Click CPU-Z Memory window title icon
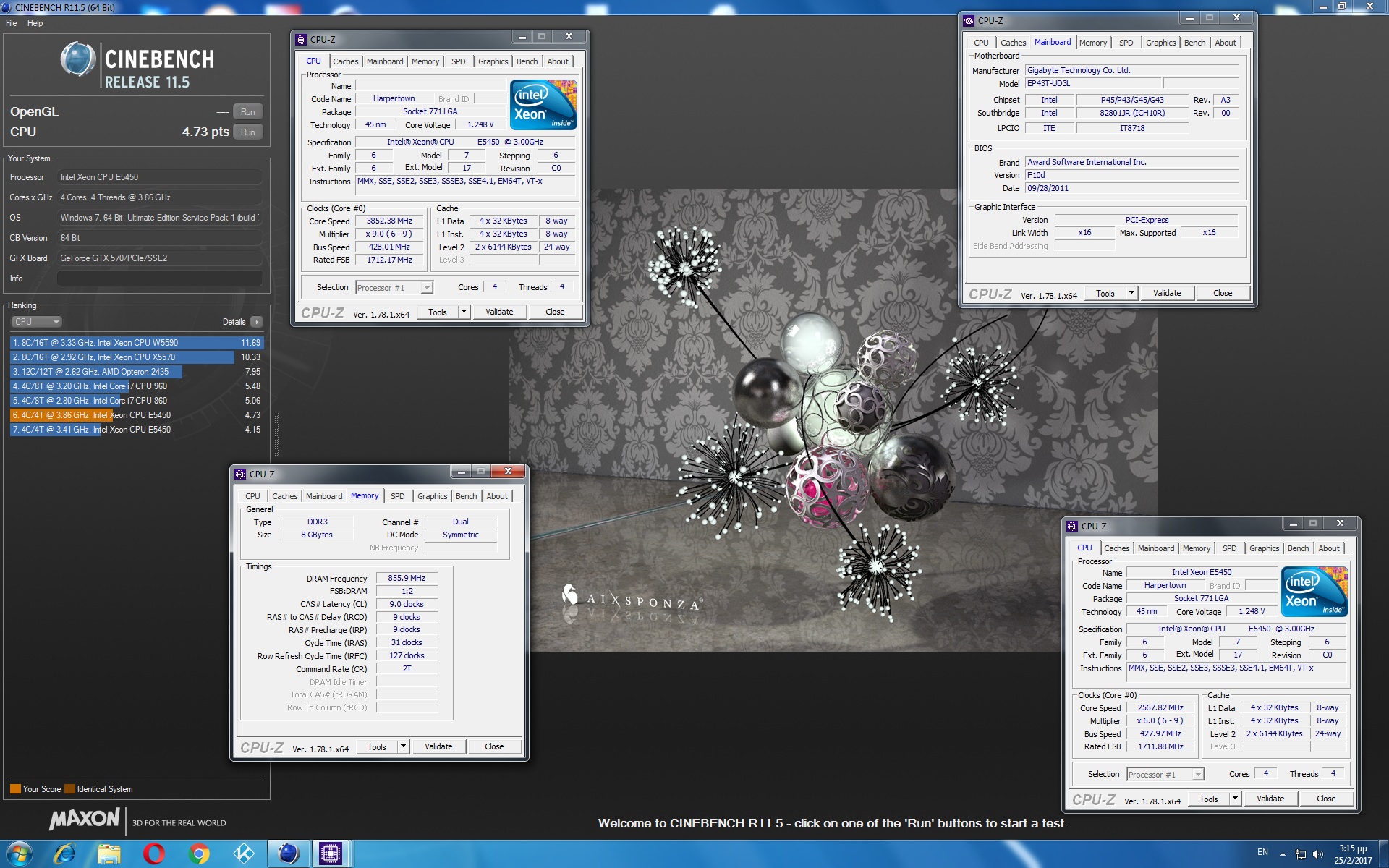The width and height of the screenshot is (1389, 868). [x=241, y=475]
